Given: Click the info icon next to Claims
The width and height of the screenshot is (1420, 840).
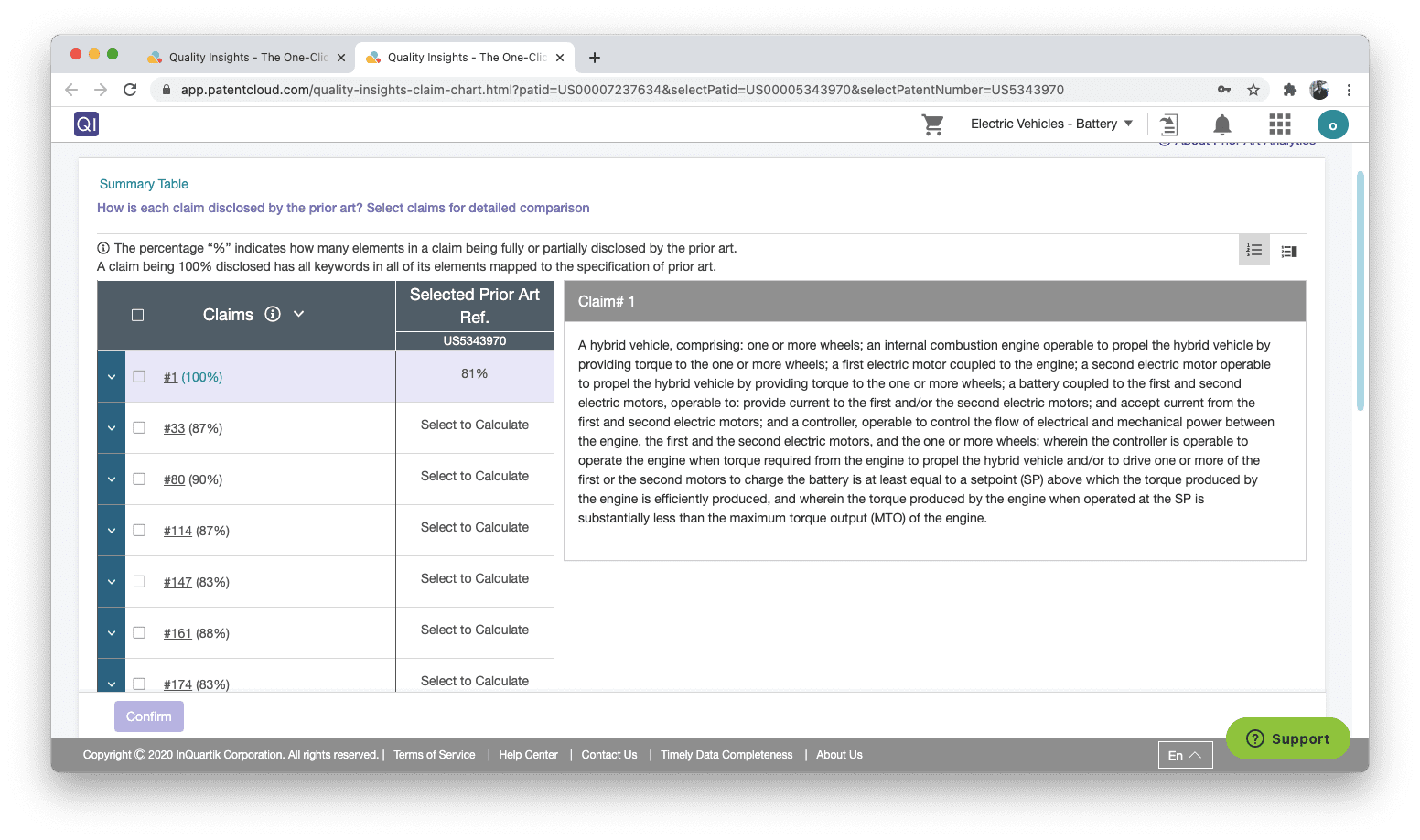Looking at the screenshot, I should click(x=273, y=314).
